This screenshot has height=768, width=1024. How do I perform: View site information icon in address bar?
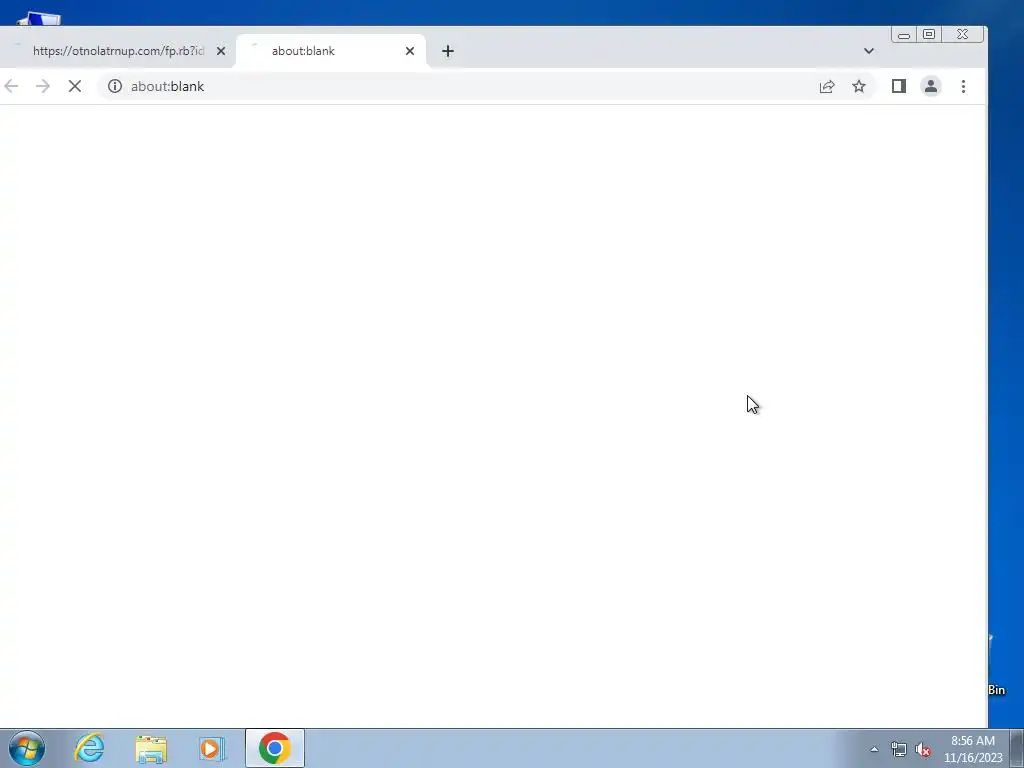pos(115,86)
